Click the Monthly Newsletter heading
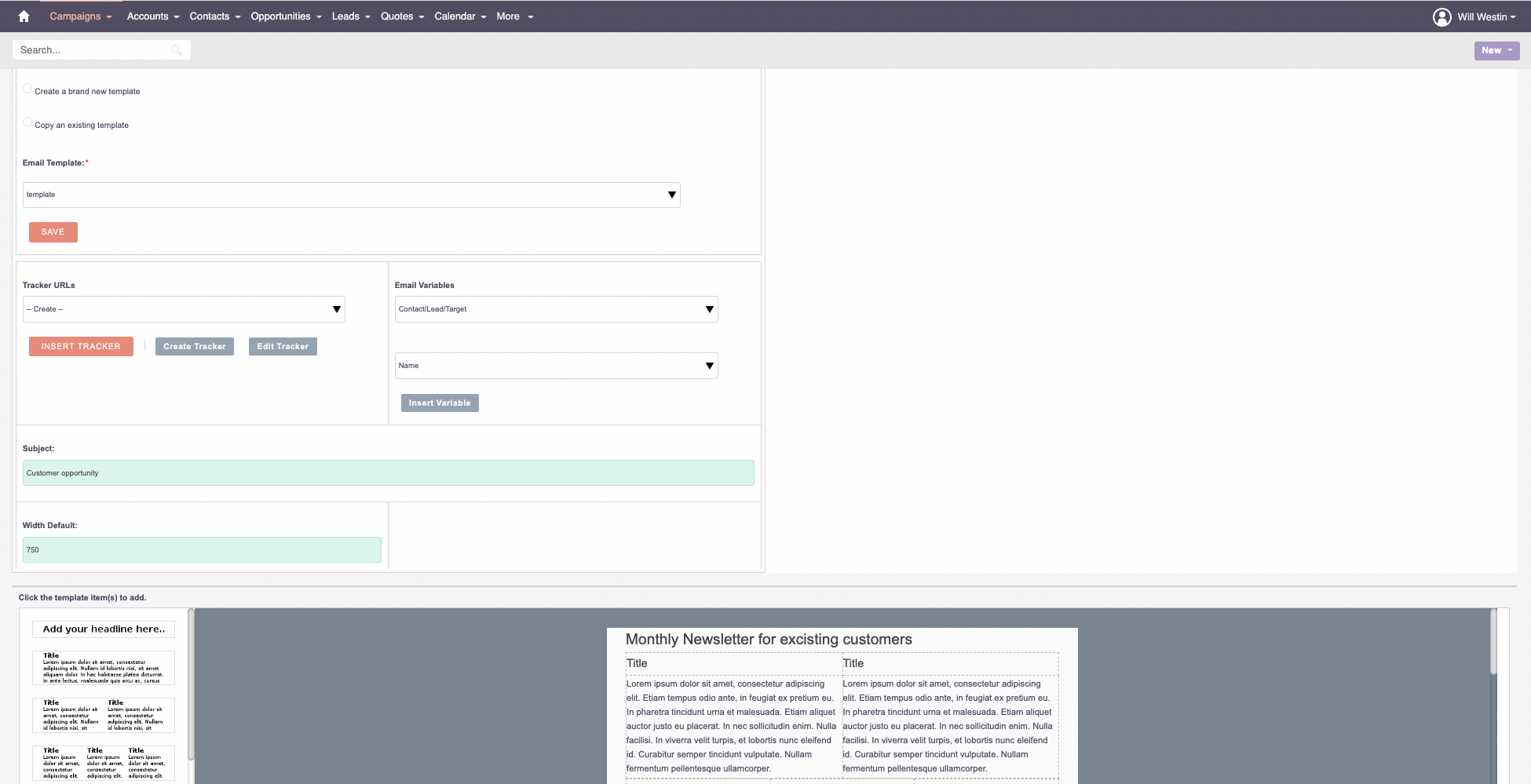1531x784 pixels. pyautogui.click(x=769, y=640)
